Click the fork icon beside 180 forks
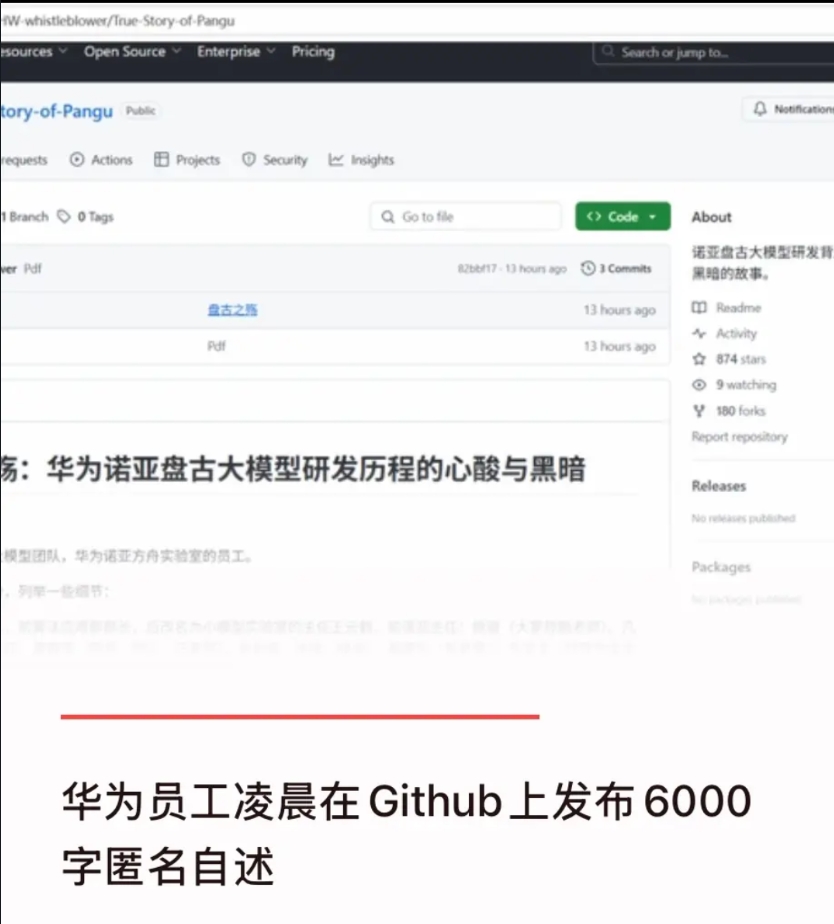This screenshot has height=924, width=834. click(x=699, y=411)
